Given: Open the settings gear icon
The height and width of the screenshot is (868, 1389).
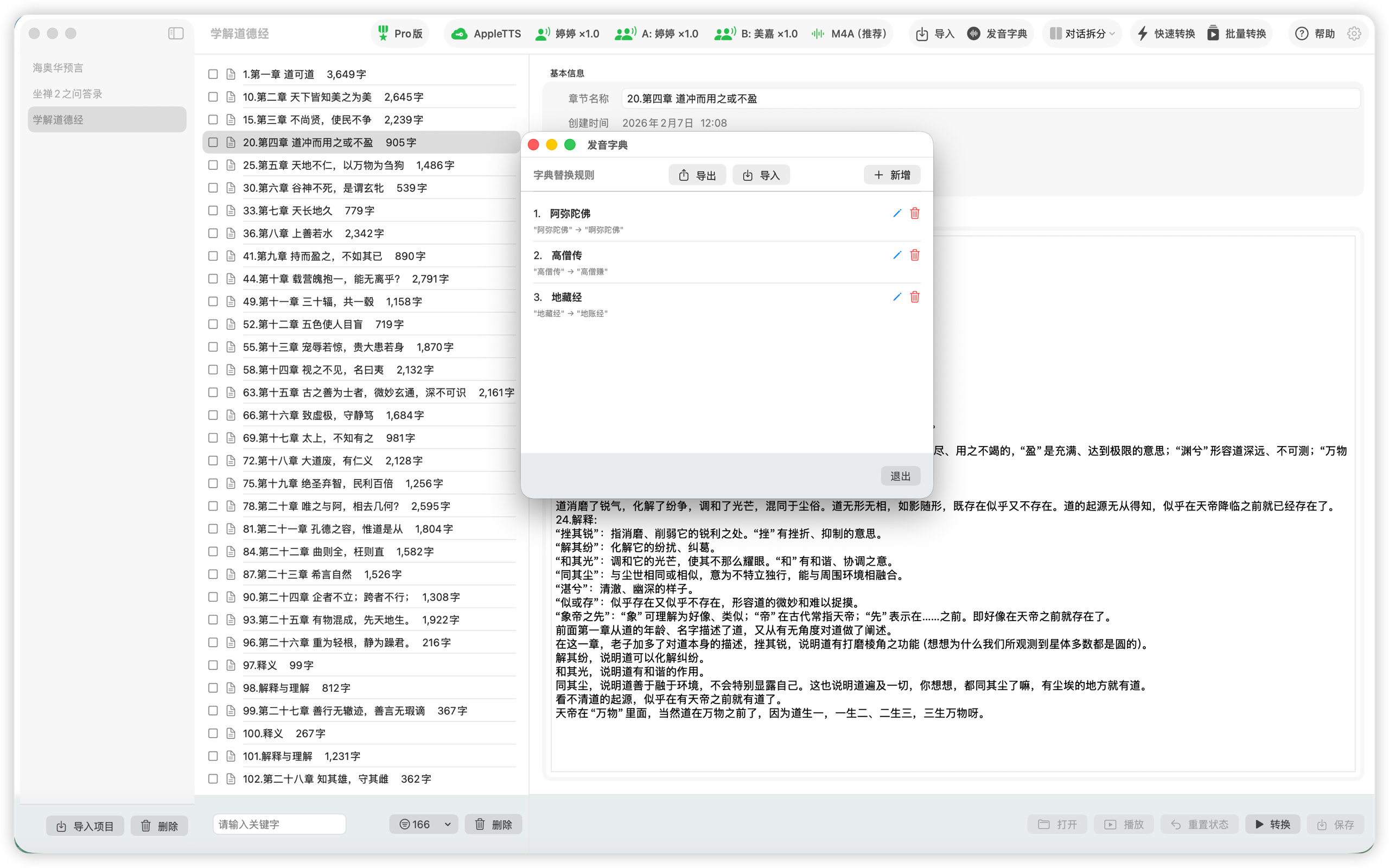Looking at the screenshot, I should [x=1354, y=33].
